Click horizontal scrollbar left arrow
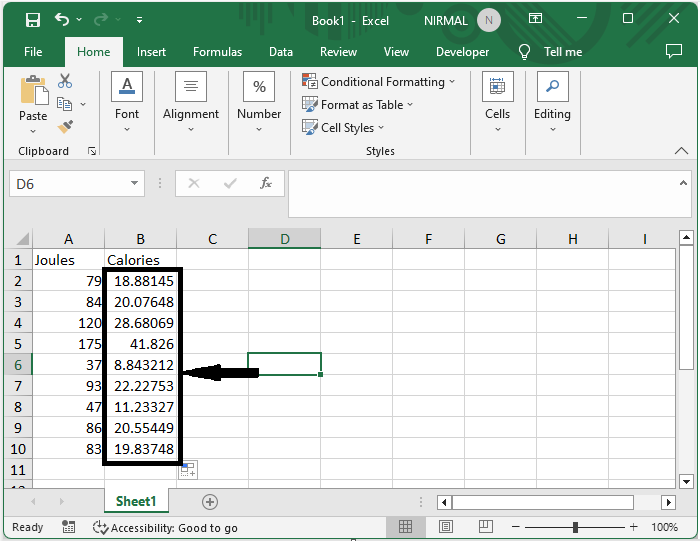This screenshot has width=700, height=541. click(x=444, y=502)
